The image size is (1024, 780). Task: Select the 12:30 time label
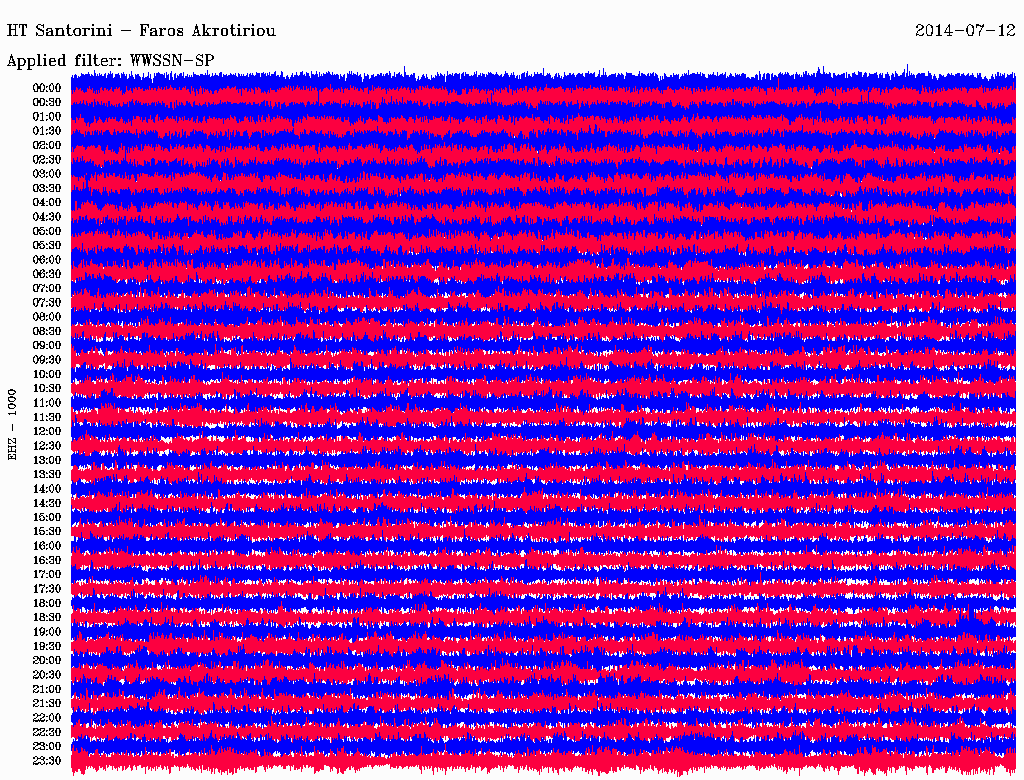click(47, 446)
